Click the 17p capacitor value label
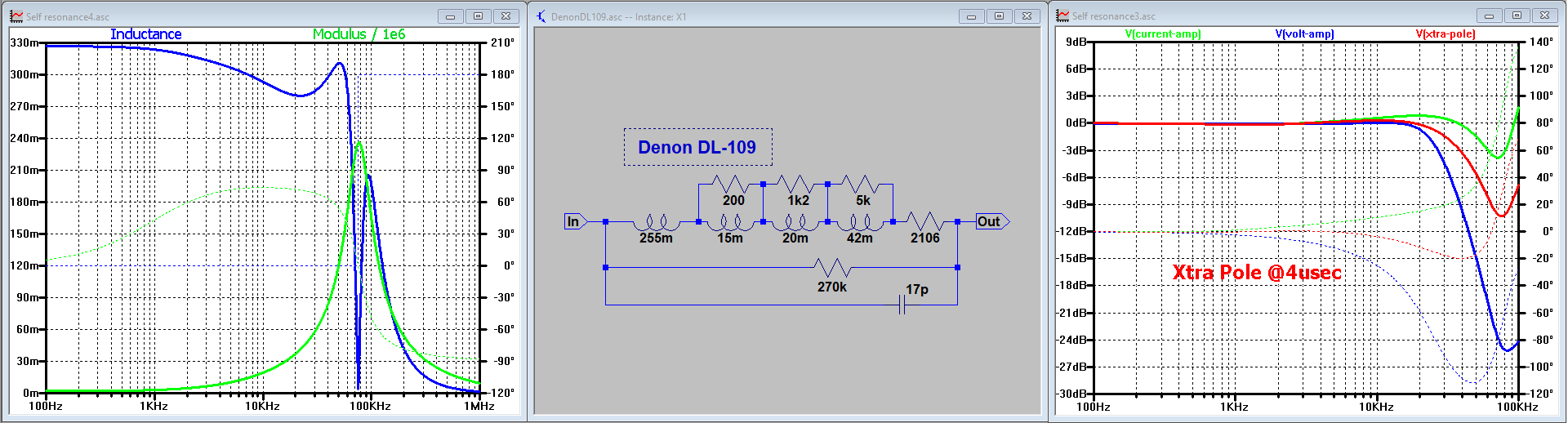The width and height of the screenshot is (1568, 423). pyautogui.click(x=916, y=289)
